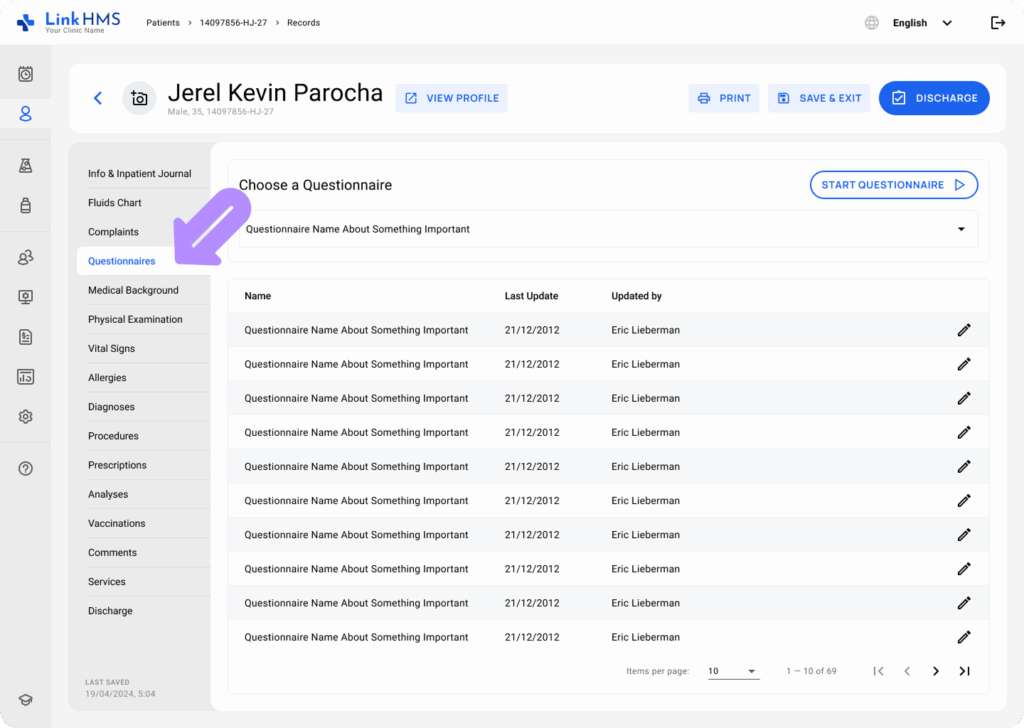Click the View Profile button
Image resolution: width=1024 pixels, height=728 pixels.
(451, 98)
